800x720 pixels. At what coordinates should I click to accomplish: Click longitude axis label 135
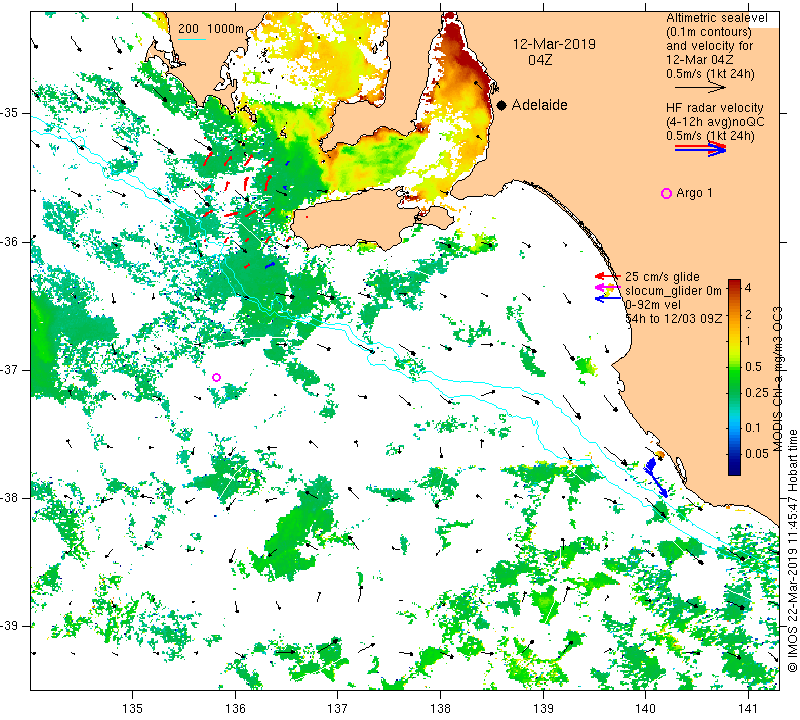(x=133, y=708)
